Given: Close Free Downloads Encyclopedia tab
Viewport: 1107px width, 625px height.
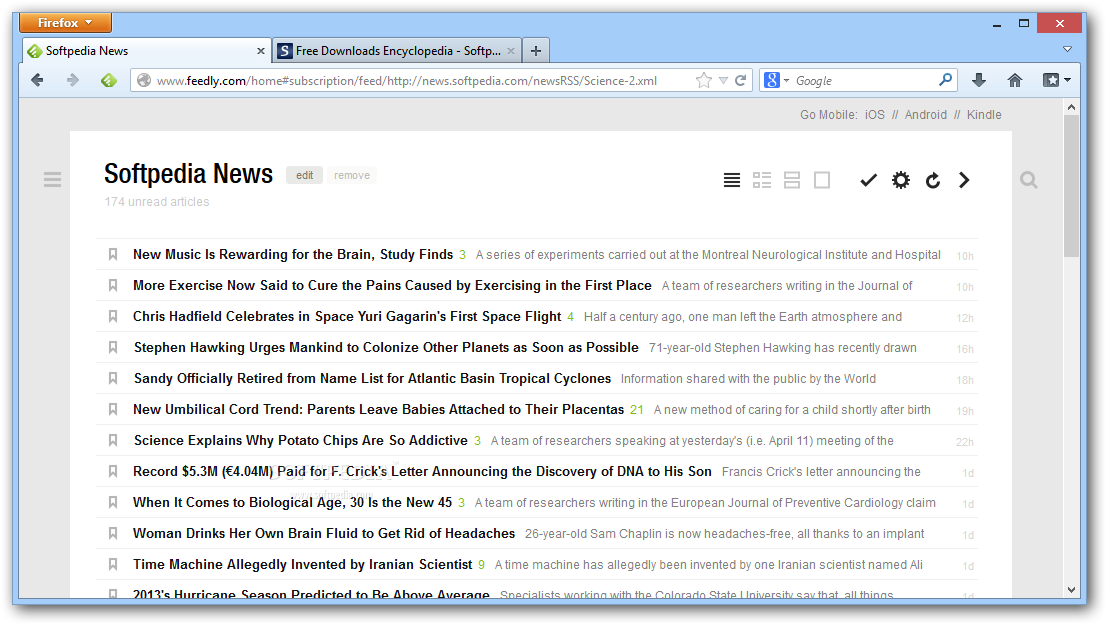Looking at the screenshot, I should pos(511,51).
